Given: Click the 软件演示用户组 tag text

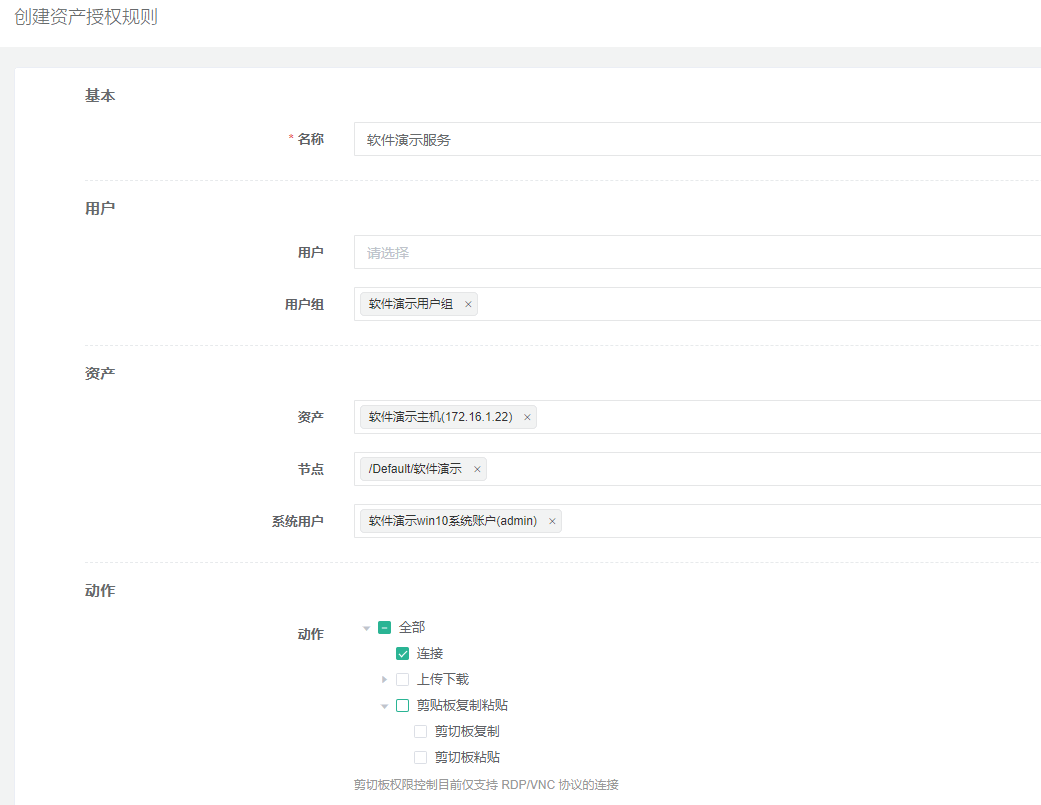Looking at the screenshot, I should (x=410, y=304).
